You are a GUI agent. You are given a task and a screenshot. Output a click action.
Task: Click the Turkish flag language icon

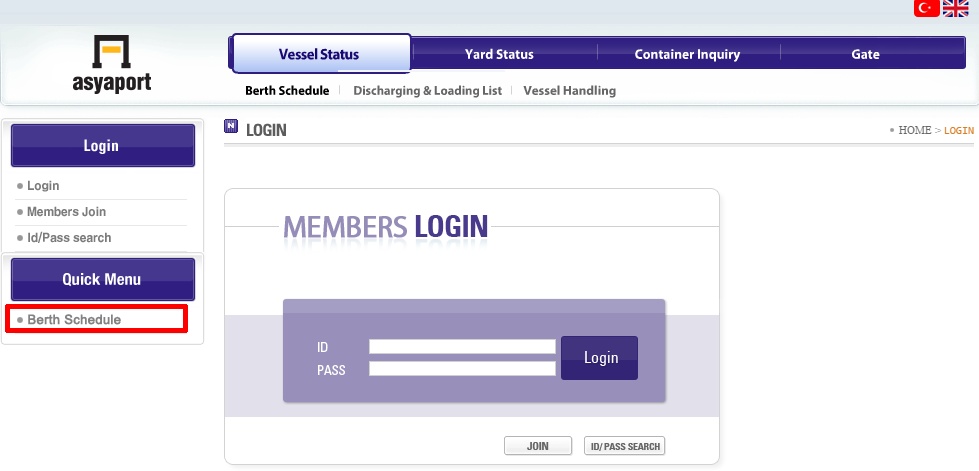coord(926,8)
